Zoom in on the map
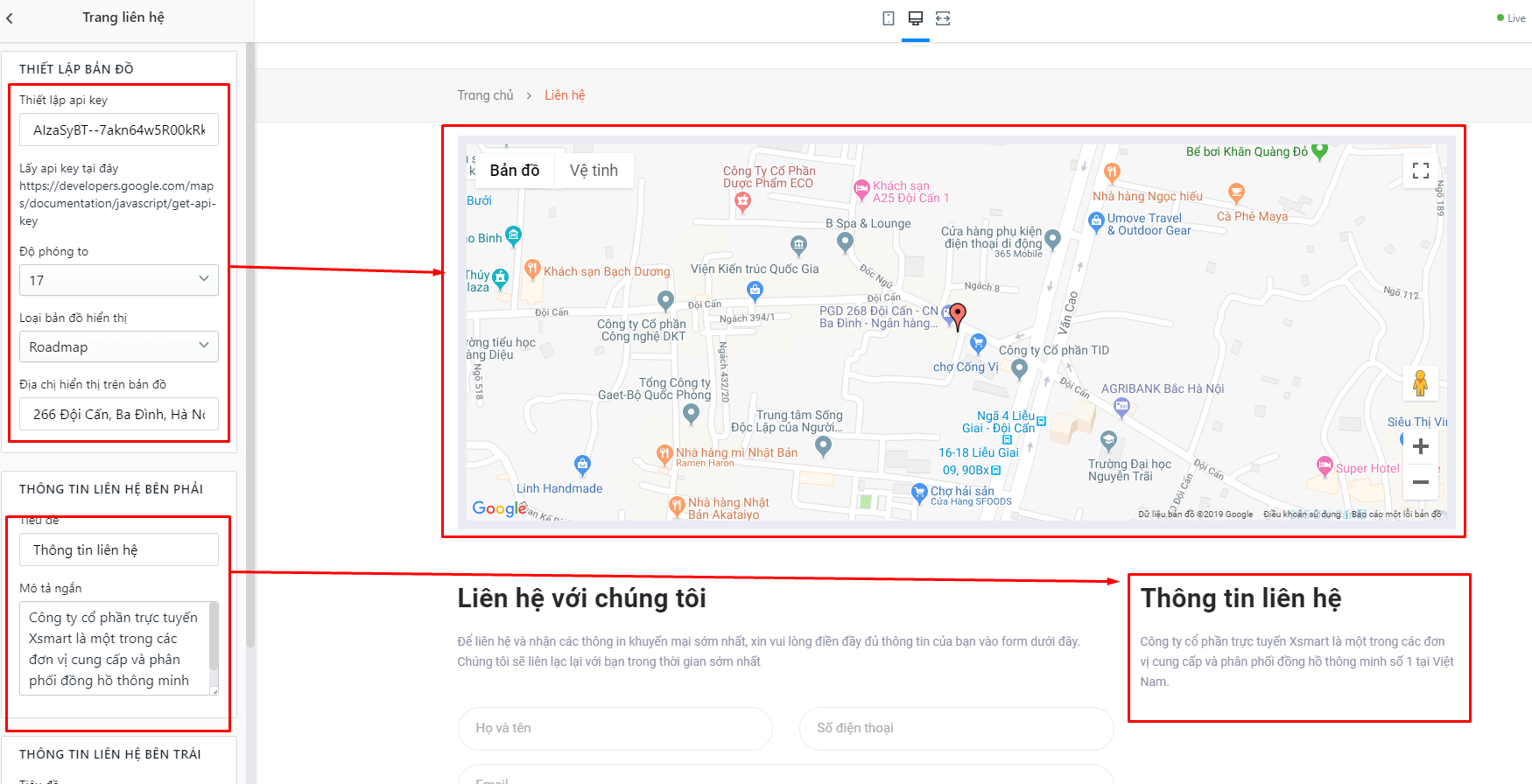 pos(1421,446)
